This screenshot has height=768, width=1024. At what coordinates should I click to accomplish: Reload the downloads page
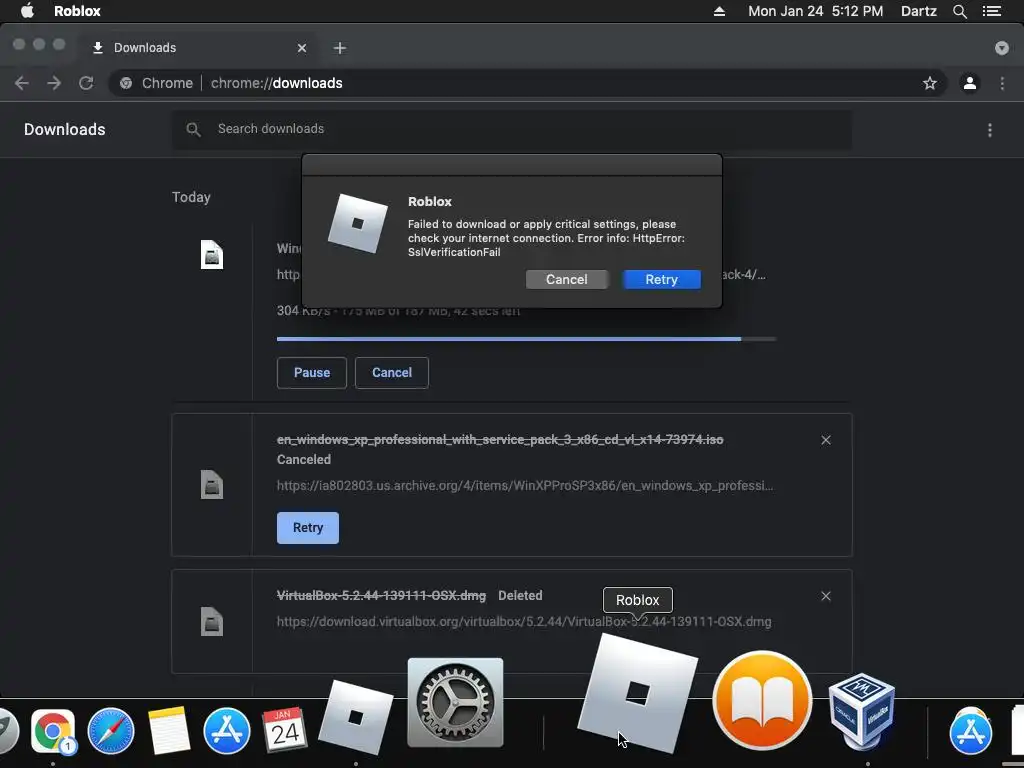[x=86, y=83]
